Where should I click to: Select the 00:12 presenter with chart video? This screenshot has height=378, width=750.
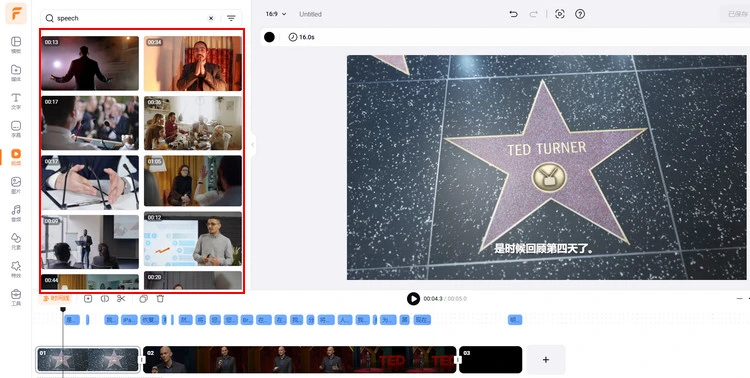point(193,239)
